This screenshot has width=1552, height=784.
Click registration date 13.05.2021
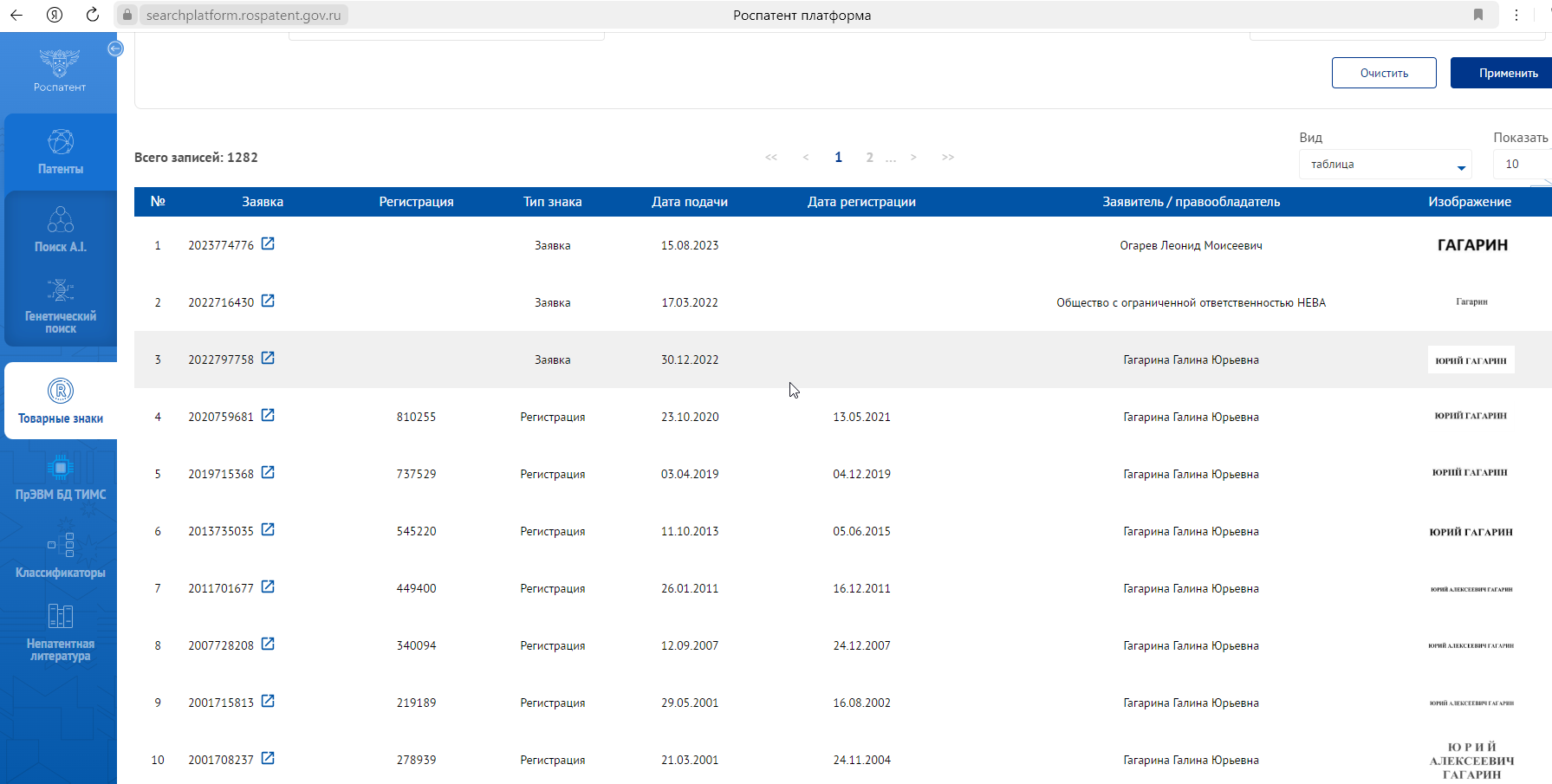point(861,417)
